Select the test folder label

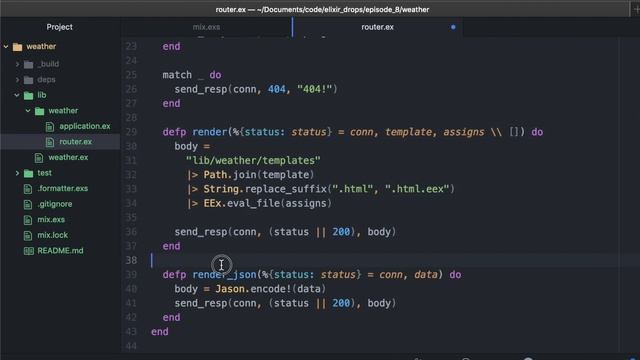coord(44,173)
